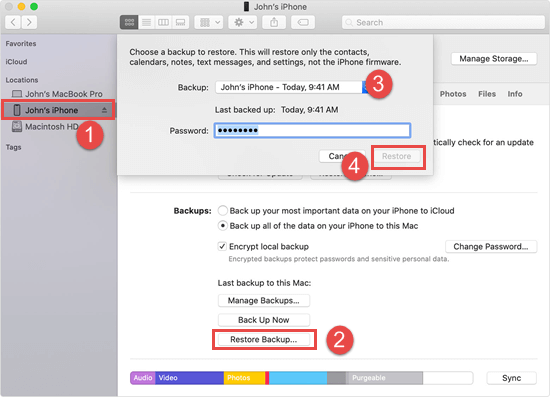Image resolution: width=550 pixels, height=397 pixels.
Task: Select back up to iCloud option
Action: pyautogui.click(x=222, y=210)
